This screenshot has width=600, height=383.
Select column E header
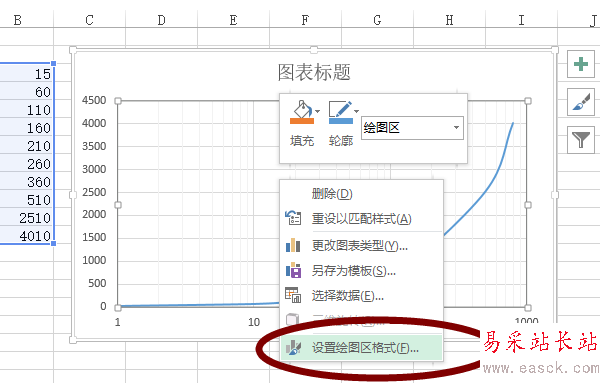233,20
